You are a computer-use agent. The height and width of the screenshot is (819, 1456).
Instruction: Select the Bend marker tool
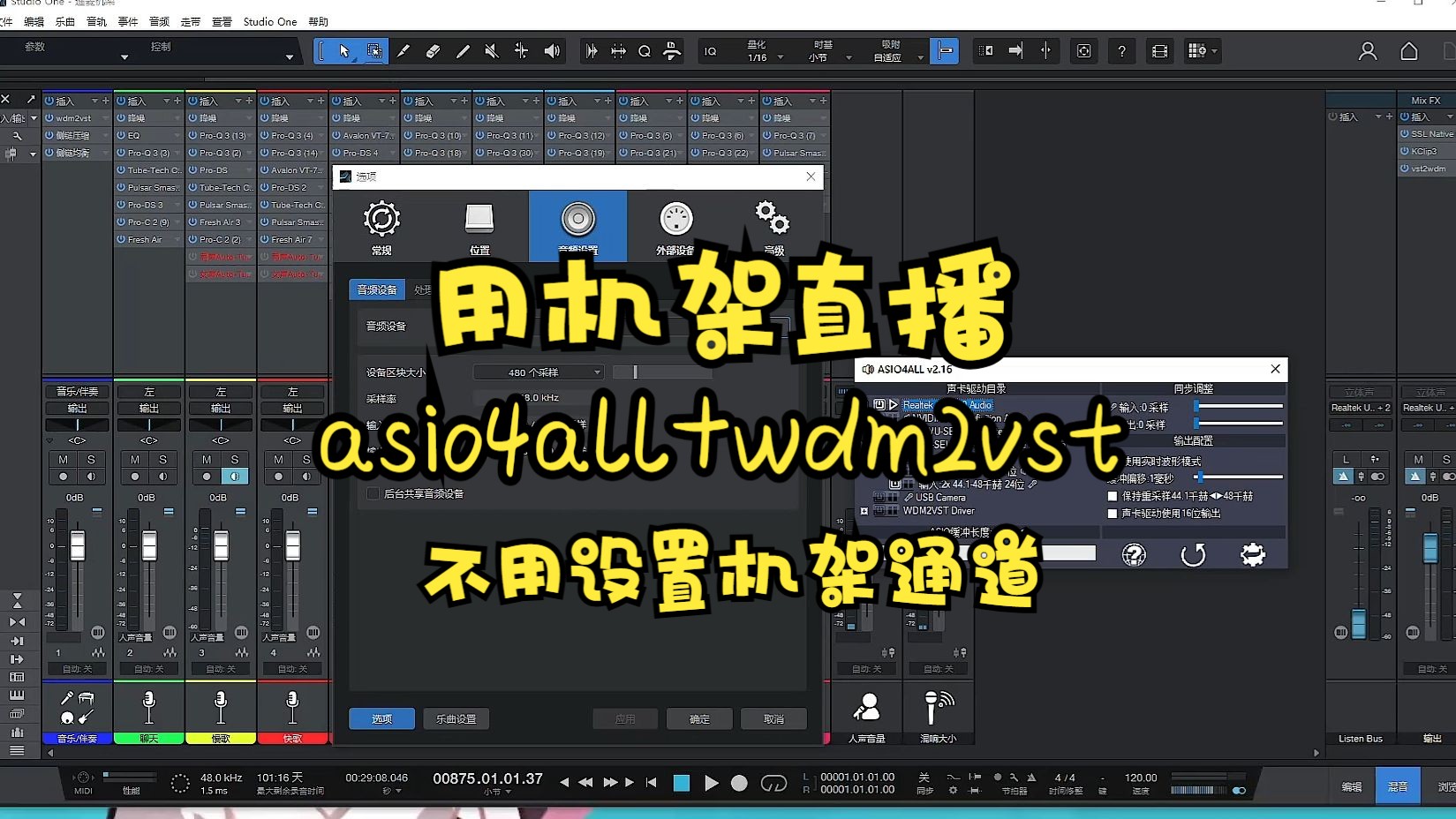(x=522, y=51)
